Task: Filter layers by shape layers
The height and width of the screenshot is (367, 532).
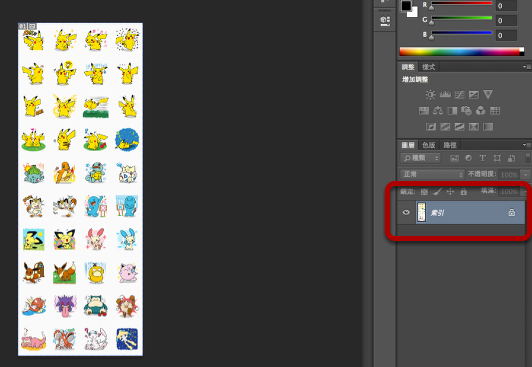Action: (497, 158)
